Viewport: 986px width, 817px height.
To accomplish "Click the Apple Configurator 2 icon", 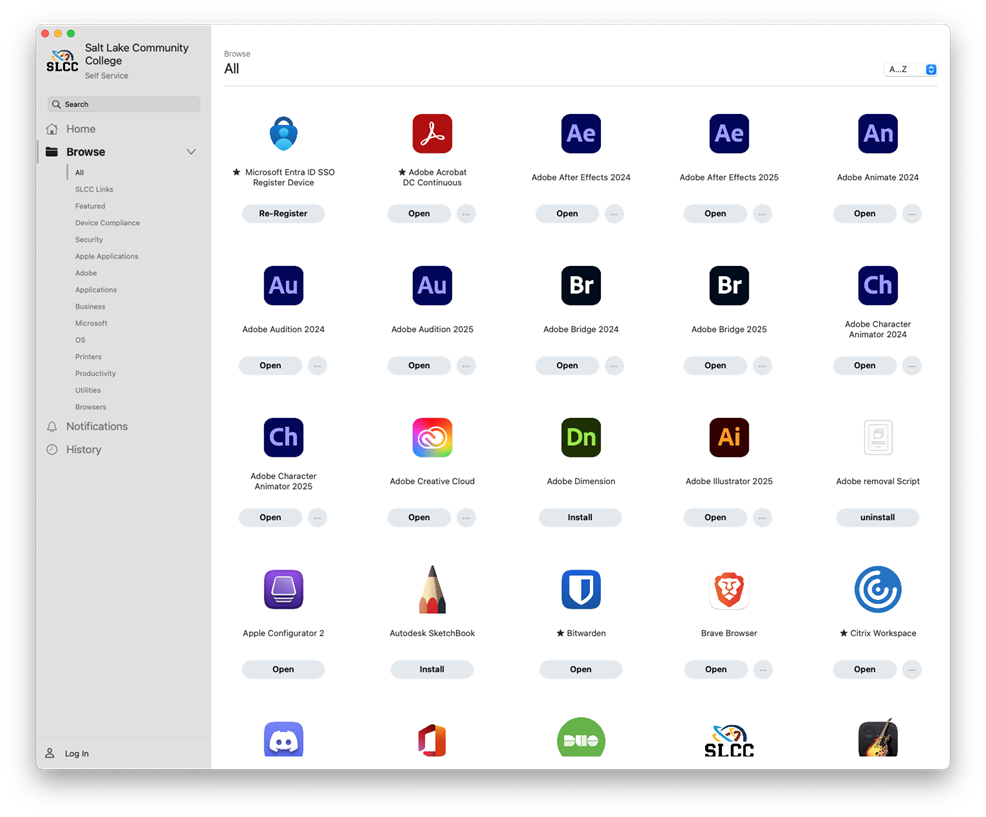I will [x=283, y=590].
